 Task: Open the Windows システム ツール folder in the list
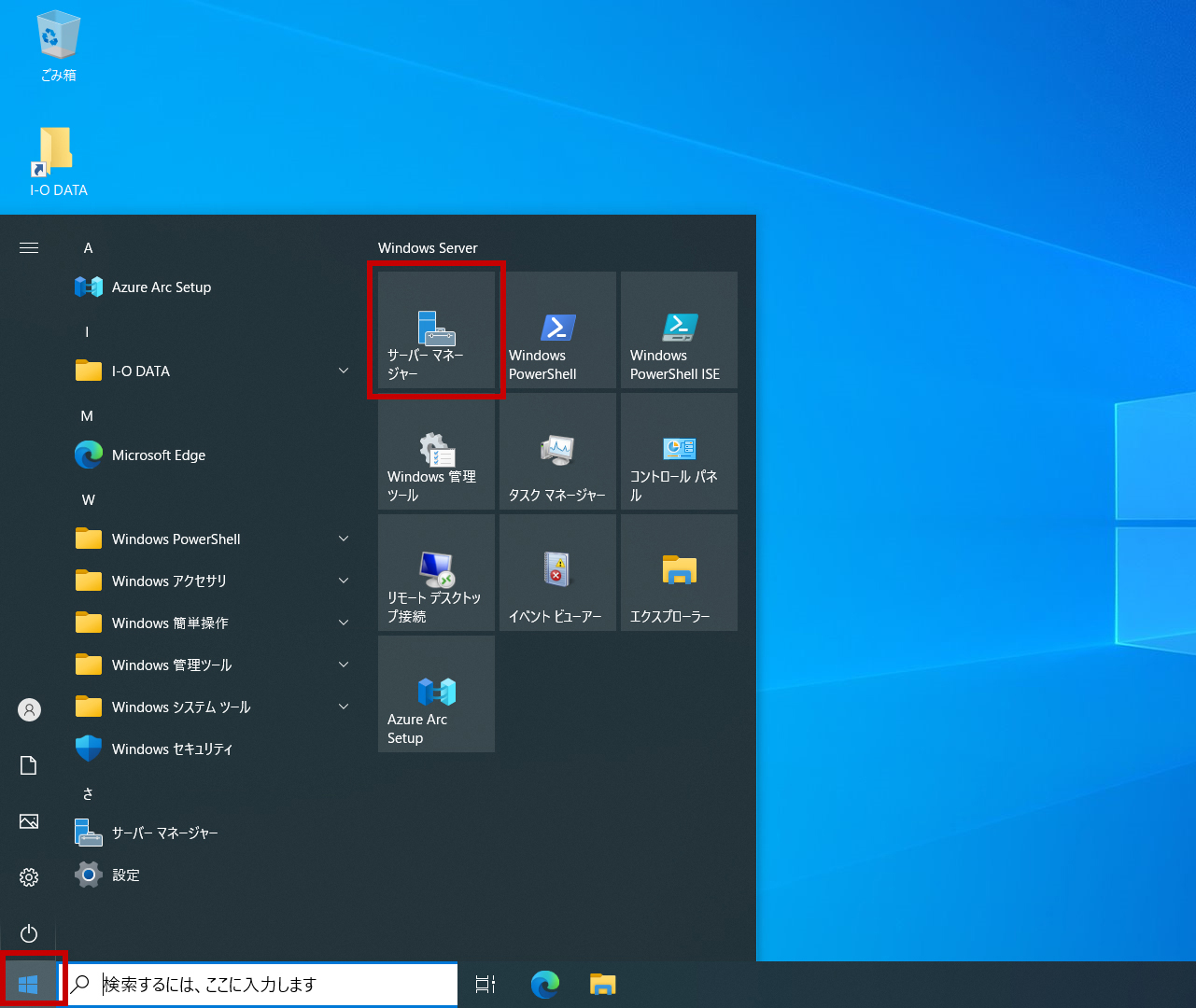215,707
